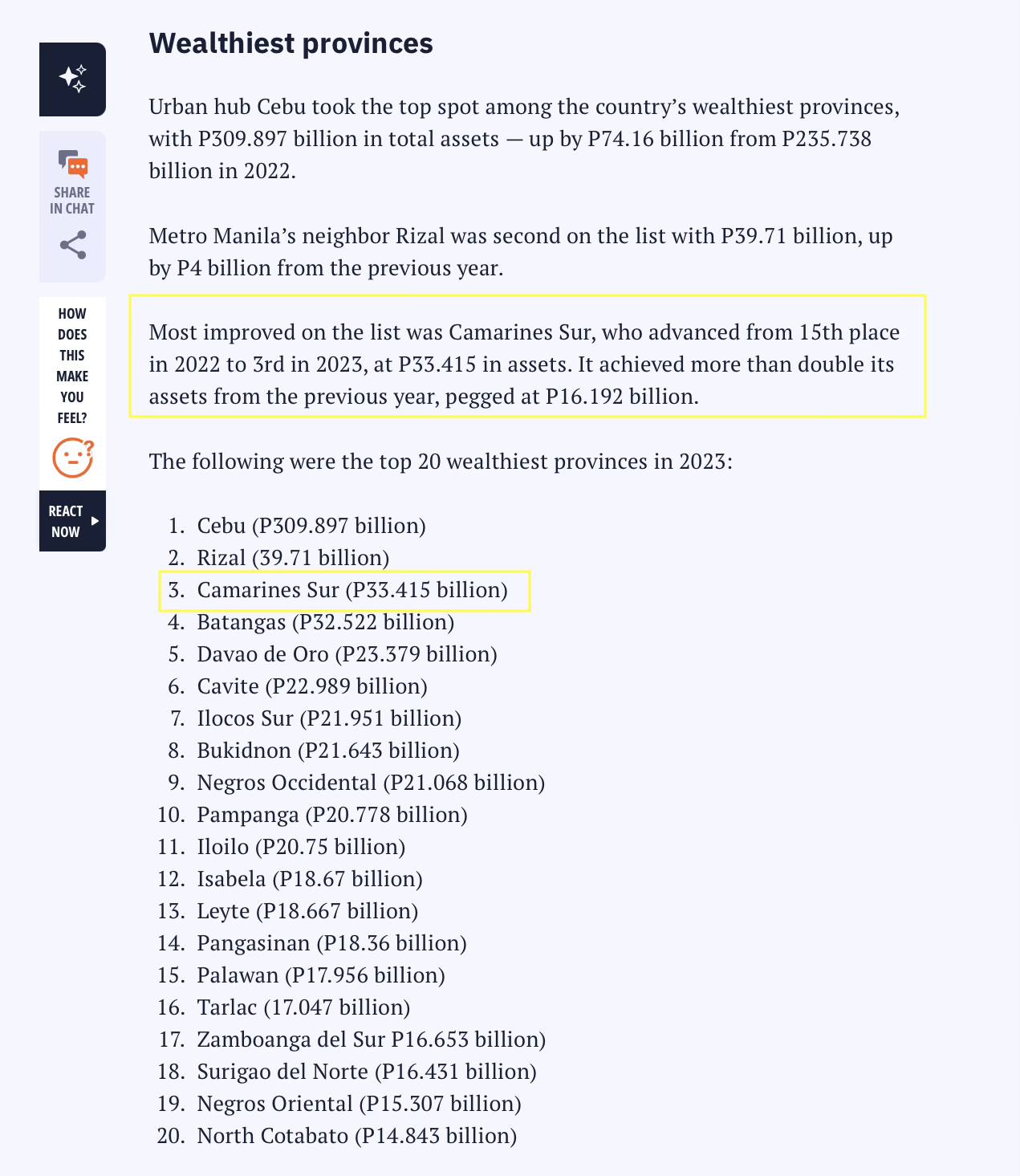Click the AI sparkle icon button

(72, 79)
